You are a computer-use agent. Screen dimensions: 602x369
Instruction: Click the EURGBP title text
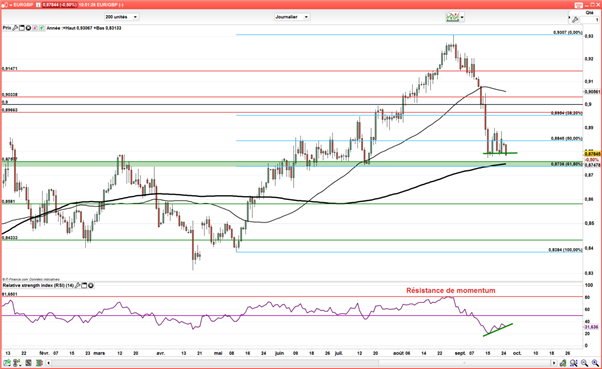point(24,5)
